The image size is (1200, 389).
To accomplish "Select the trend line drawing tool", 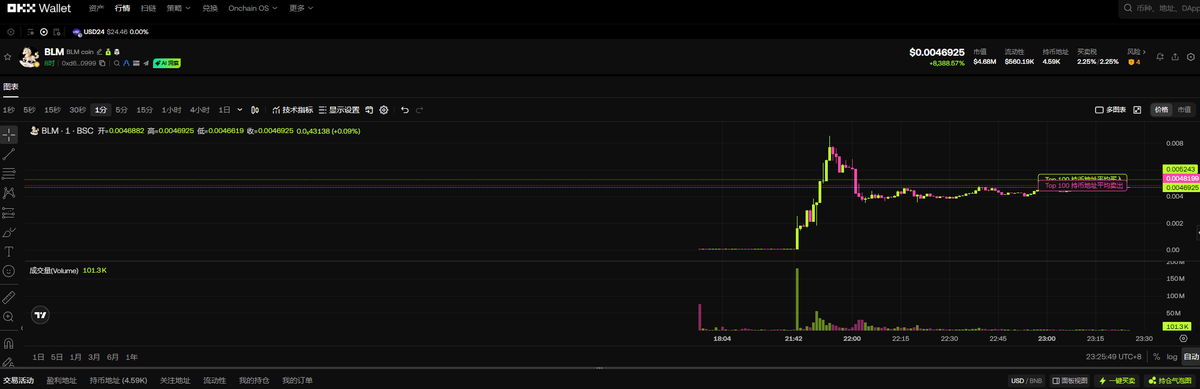I will (x=9, y=154).
